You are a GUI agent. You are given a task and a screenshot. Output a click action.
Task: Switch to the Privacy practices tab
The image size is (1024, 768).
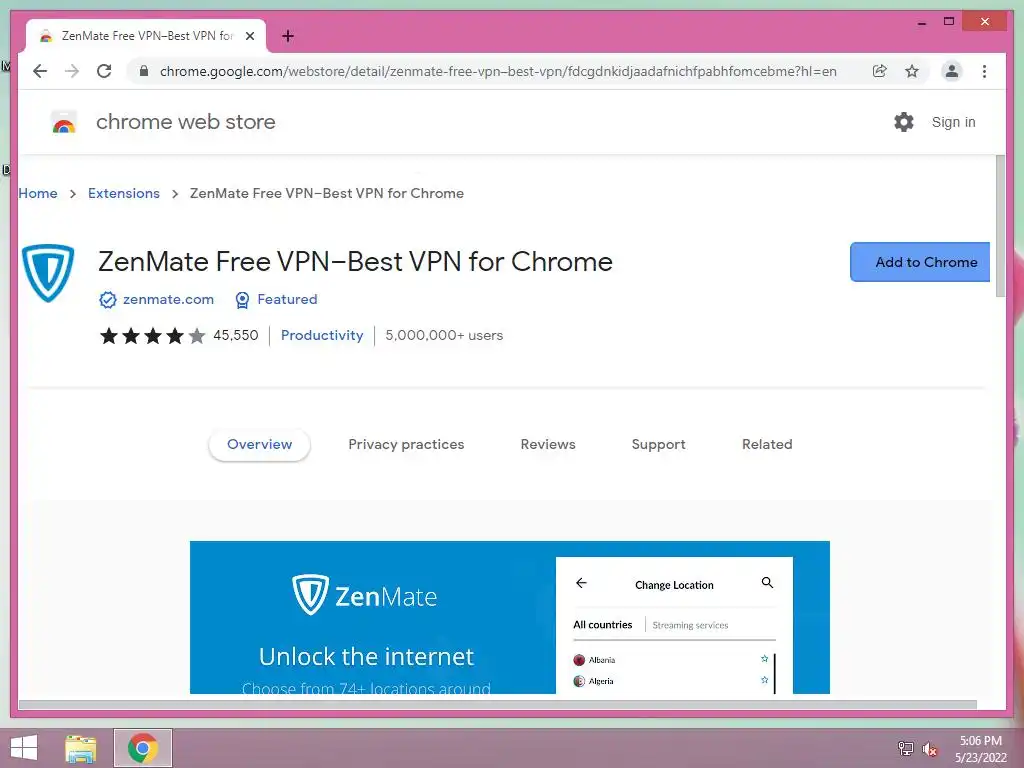[406, 445]
